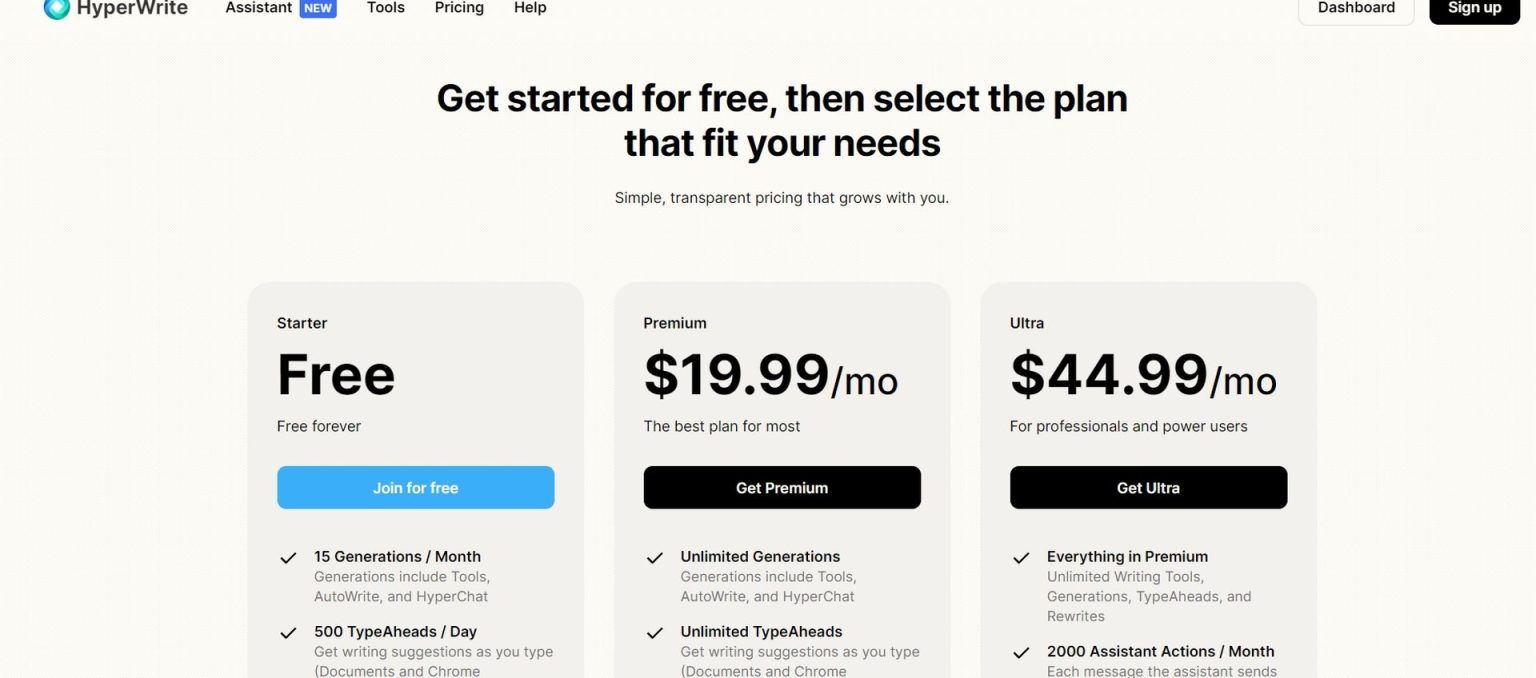Click checkmark beside Everything in Premium
Viewport: 1536px width, 678px height.
click(x=1021, y=558)
